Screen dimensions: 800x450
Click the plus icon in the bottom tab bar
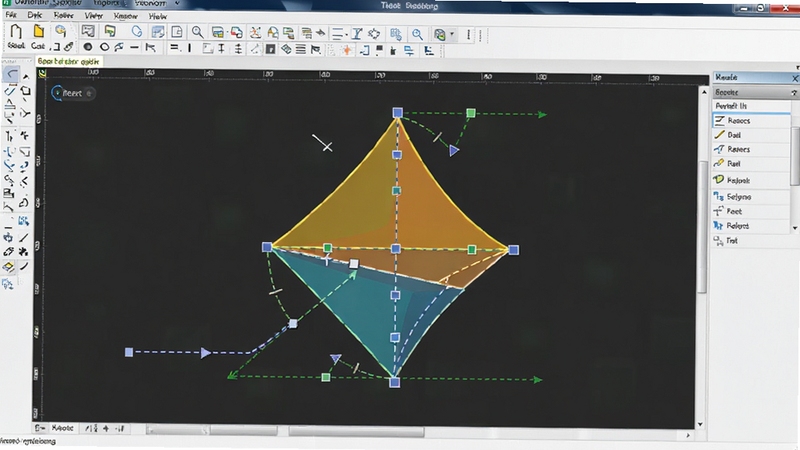106,429
